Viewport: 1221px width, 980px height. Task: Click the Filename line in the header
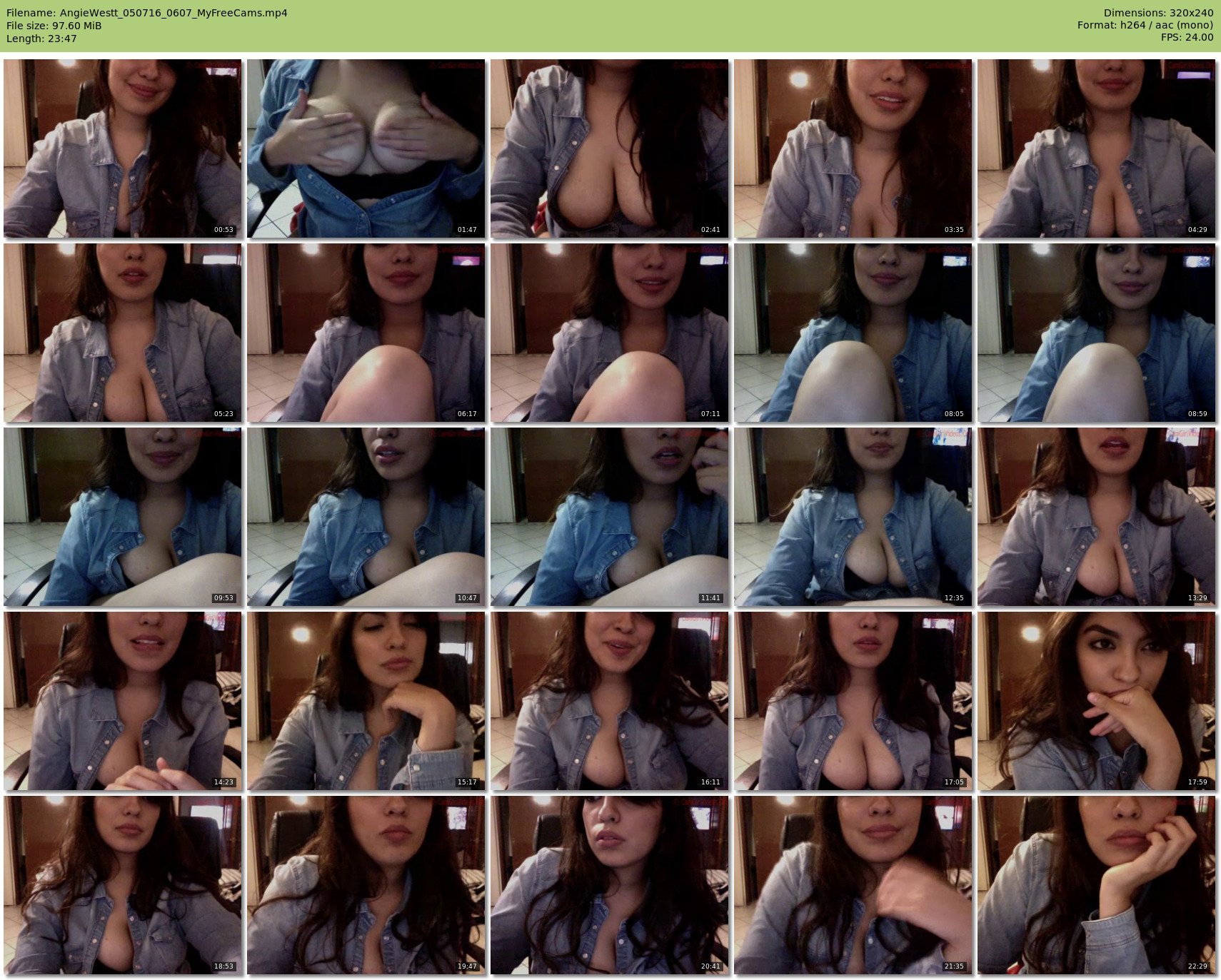(147, 13)
